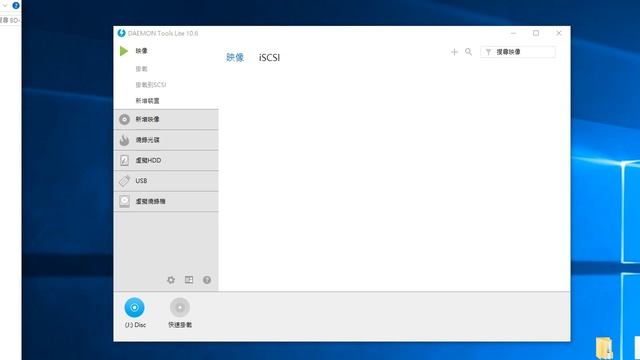The image size is (640, 360).
Task: Open the 虛擬燒錄機 section label
Action: click(150, 202)
